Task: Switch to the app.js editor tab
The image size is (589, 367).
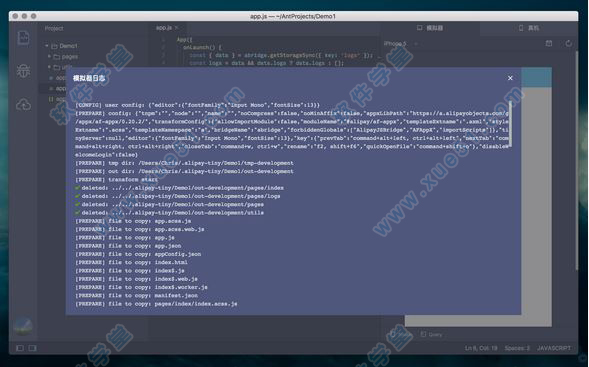Action: [163, 28]
